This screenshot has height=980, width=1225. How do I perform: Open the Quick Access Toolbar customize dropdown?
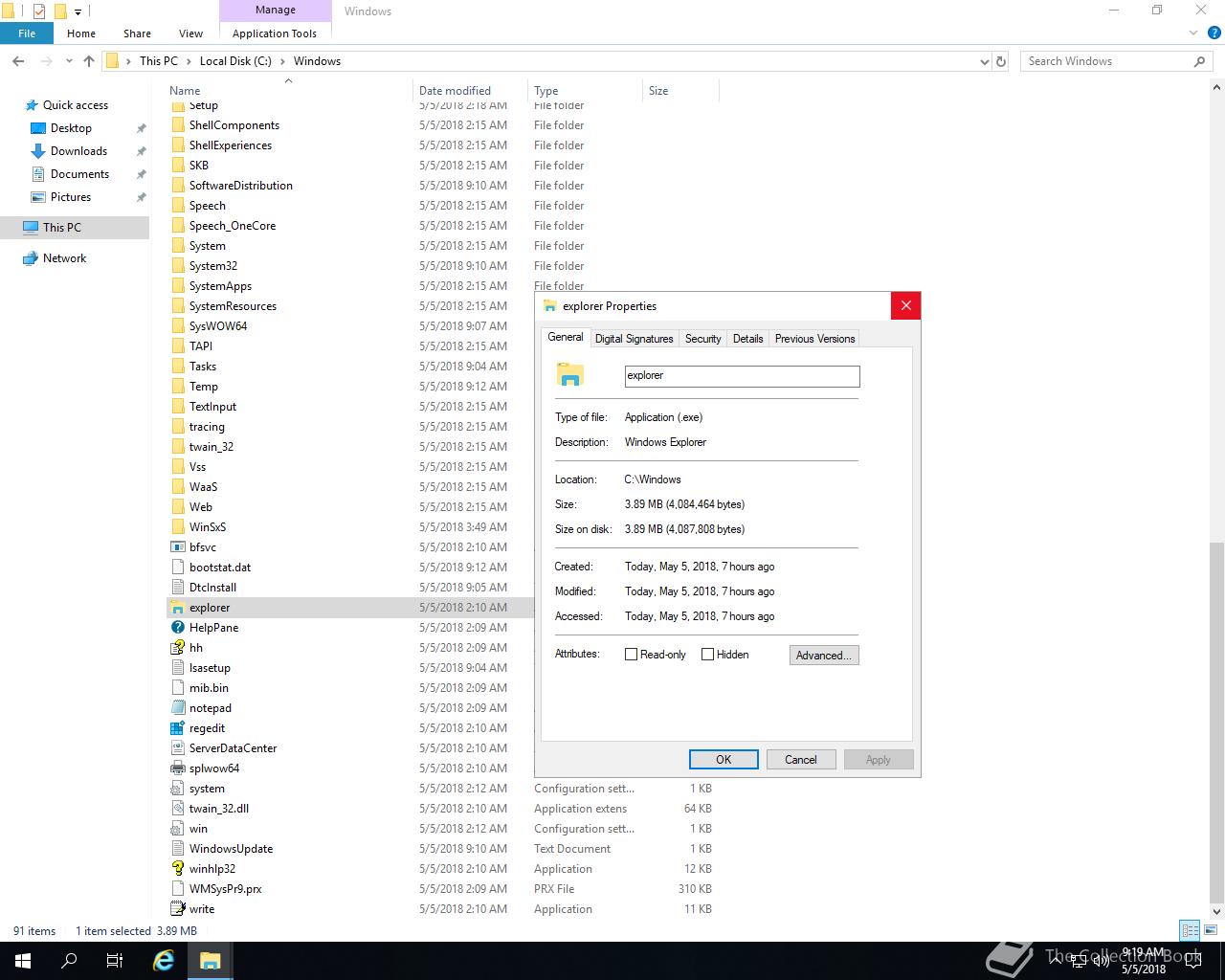78,11
